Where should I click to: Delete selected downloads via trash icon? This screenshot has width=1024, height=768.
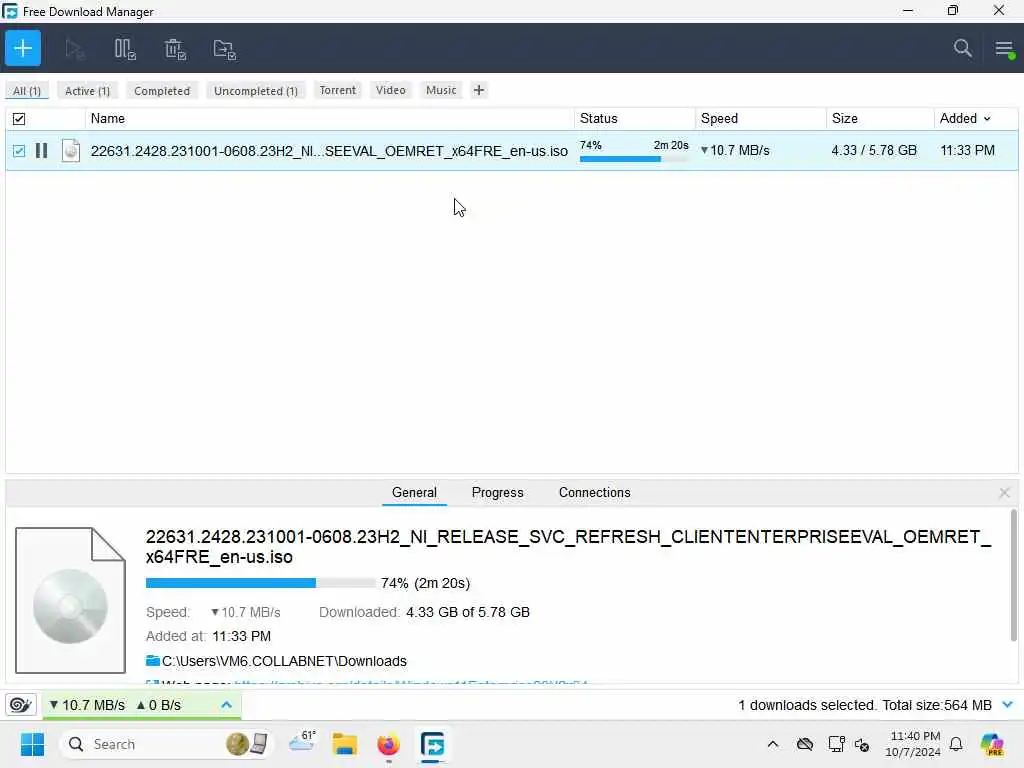(x=174, y=49)
